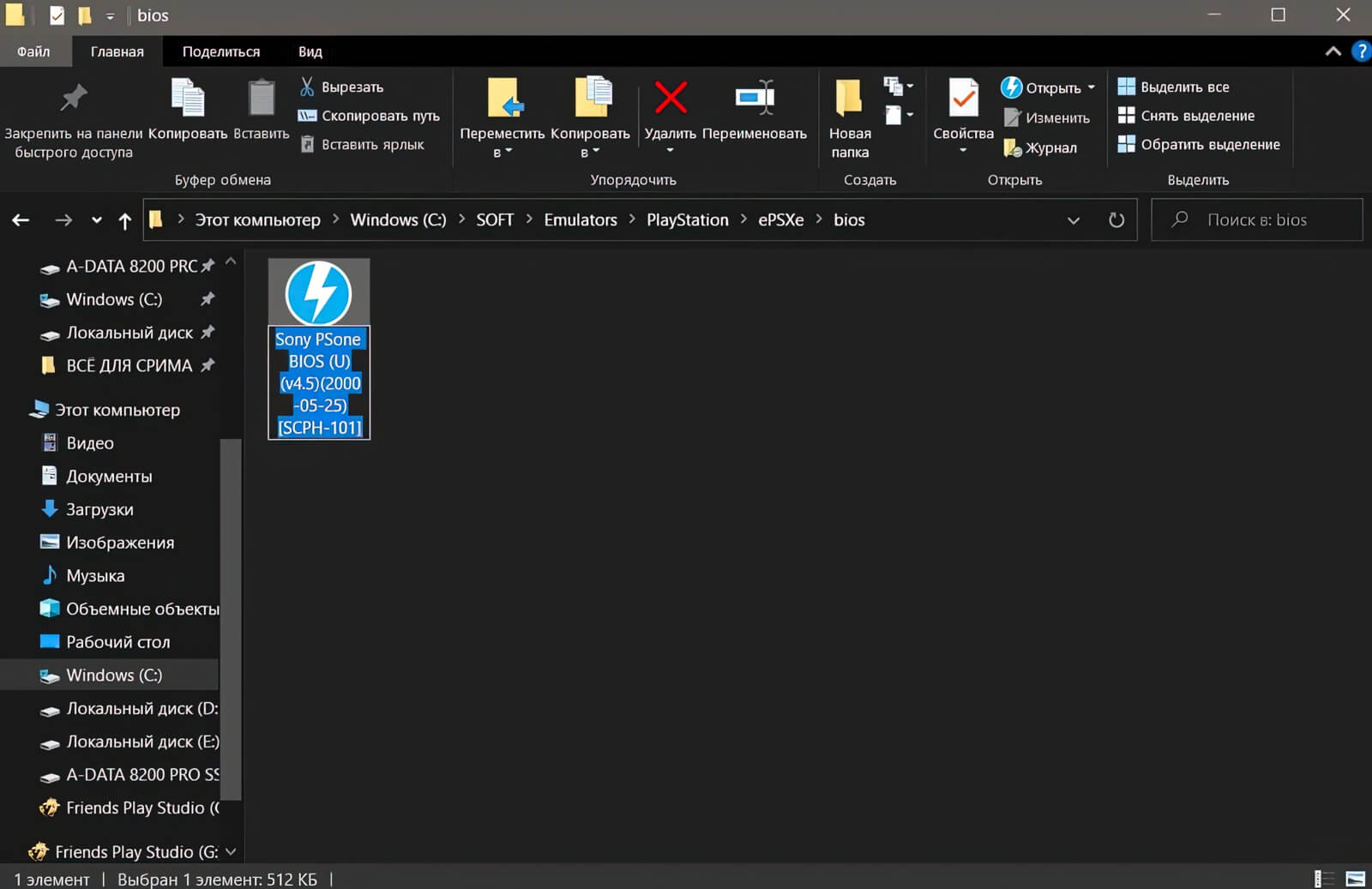The height and width of the screenshot is (889, 1372).
Task: Open the ВСЁ ДЛЯ СРИМА folder
Action: [x=127, y=365]
